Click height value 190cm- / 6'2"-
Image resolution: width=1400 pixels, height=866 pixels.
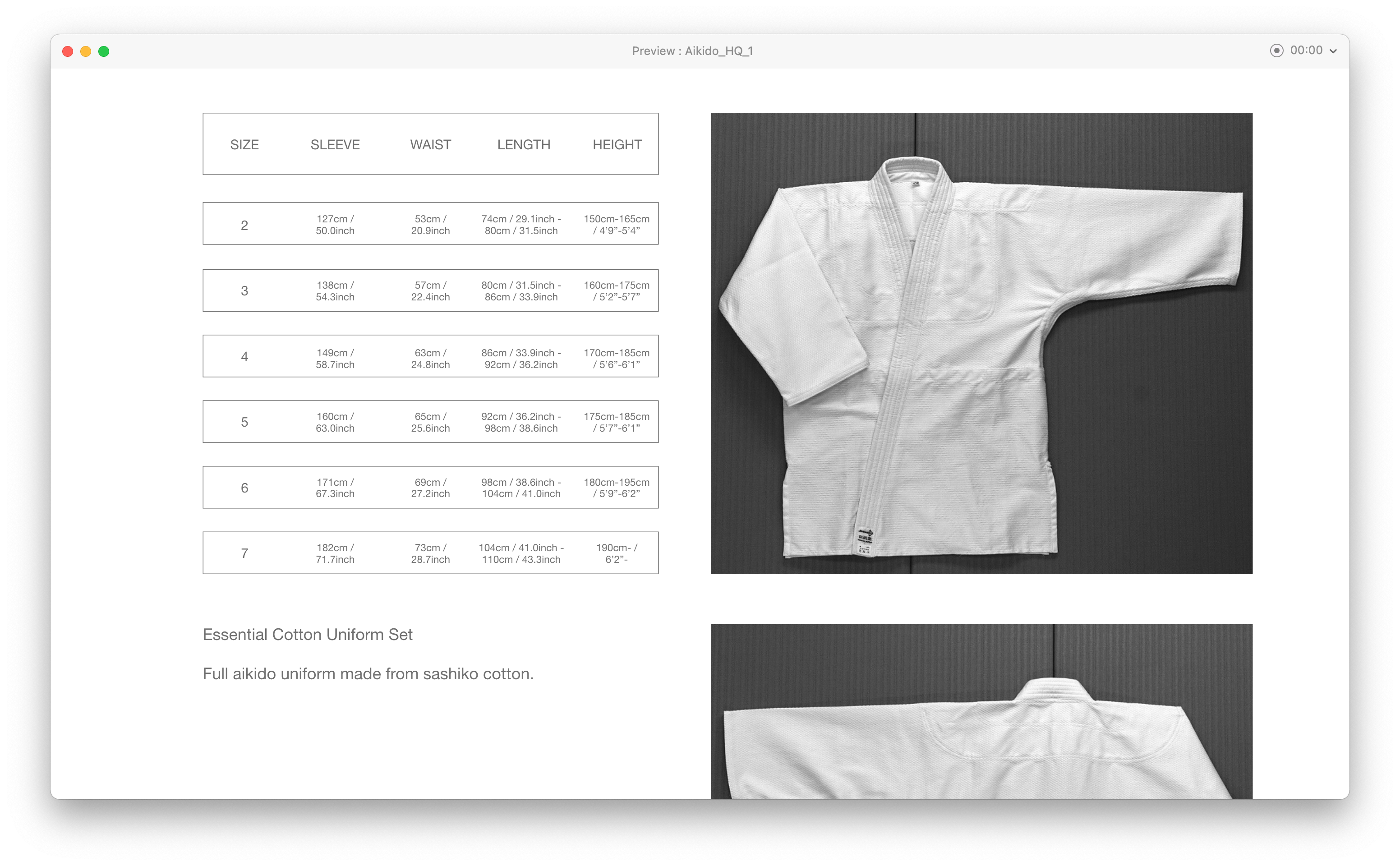617,553
